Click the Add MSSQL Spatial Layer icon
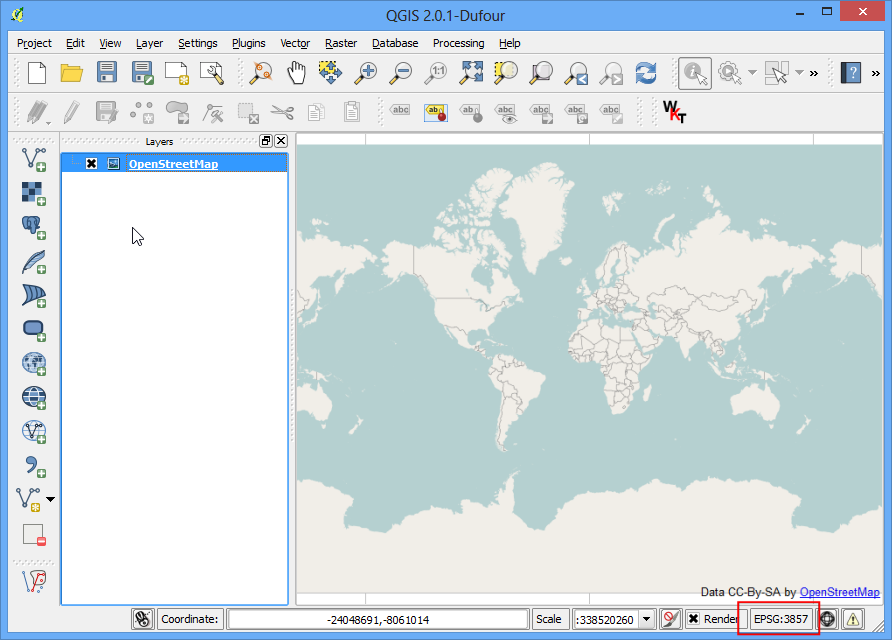892x640 pixels. (34, 296)
